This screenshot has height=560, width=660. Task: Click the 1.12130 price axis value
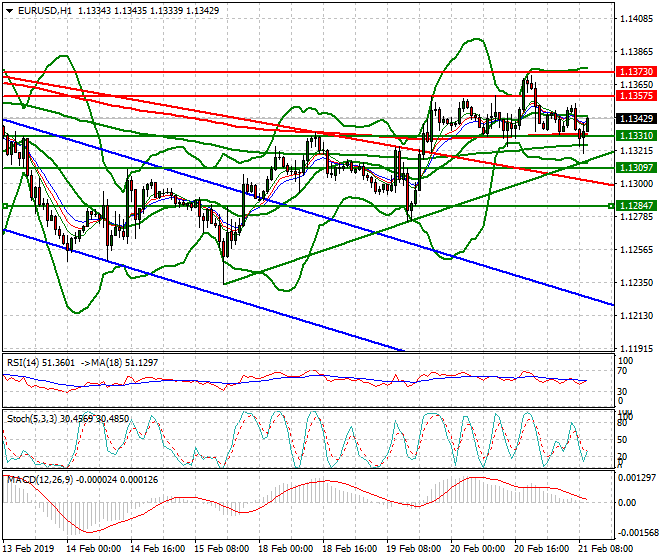click(636, 315)
